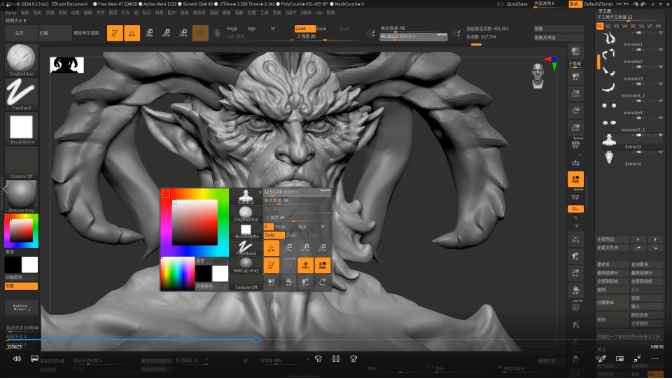
Task: Click the Draw icon in the popup palette
Action: coord(271,248)
